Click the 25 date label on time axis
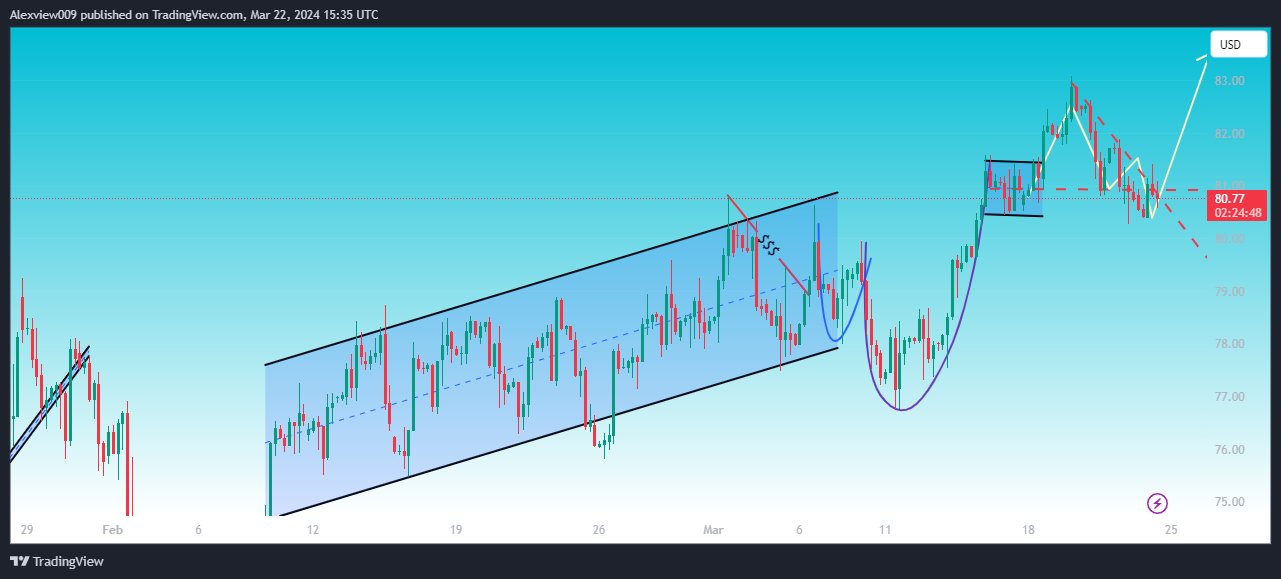This screenshot has height=579, width=1281. click(x=1171, y=529)
